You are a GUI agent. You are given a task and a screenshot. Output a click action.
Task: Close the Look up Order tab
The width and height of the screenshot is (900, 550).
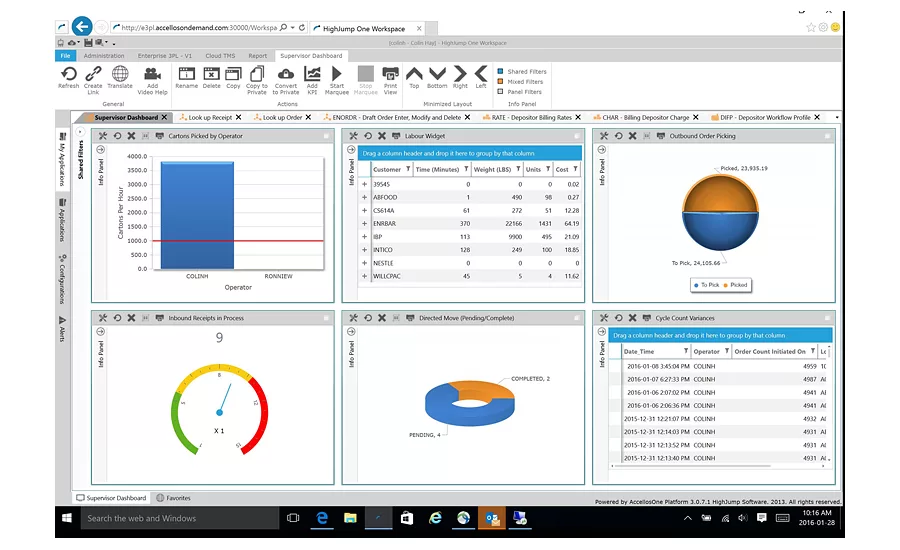tap(308, 117)
